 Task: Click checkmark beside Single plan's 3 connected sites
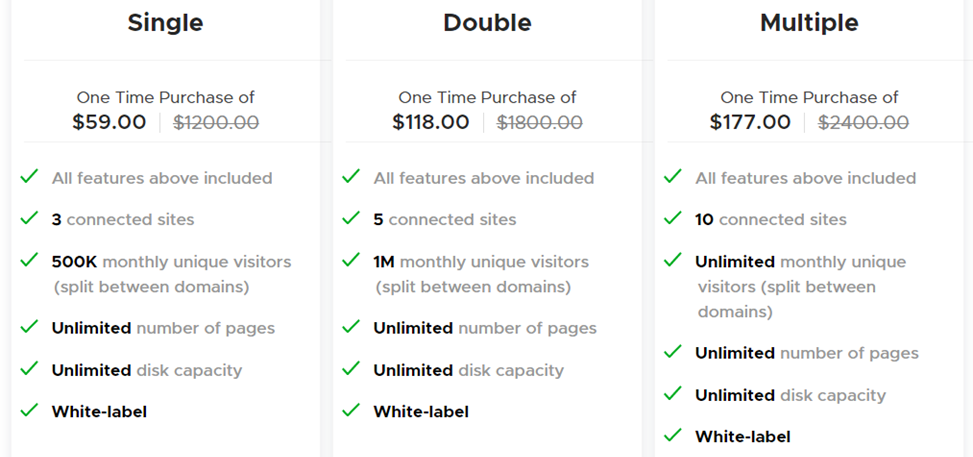tap(30, 219)
